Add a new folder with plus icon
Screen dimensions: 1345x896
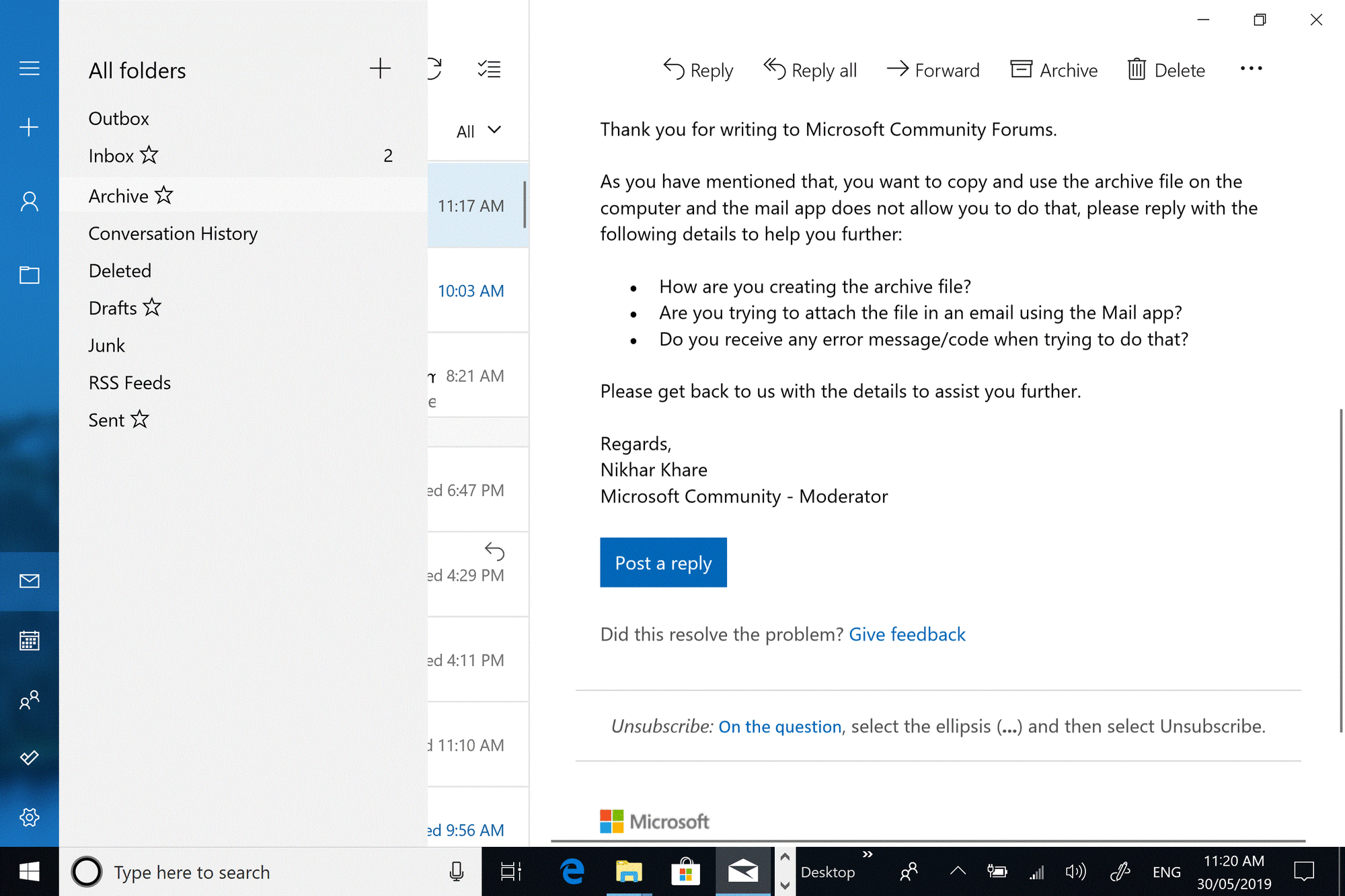[380, 69]
